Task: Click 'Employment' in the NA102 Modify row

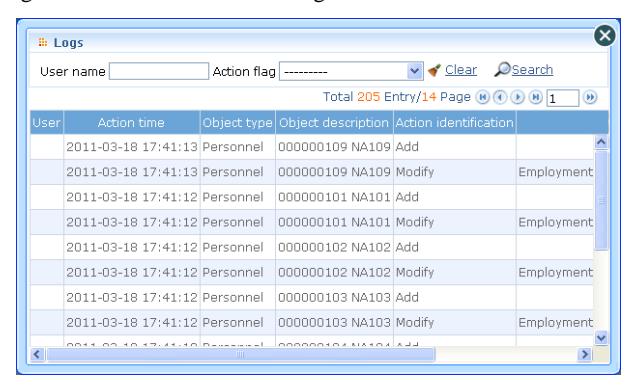Action: [556, 273]
